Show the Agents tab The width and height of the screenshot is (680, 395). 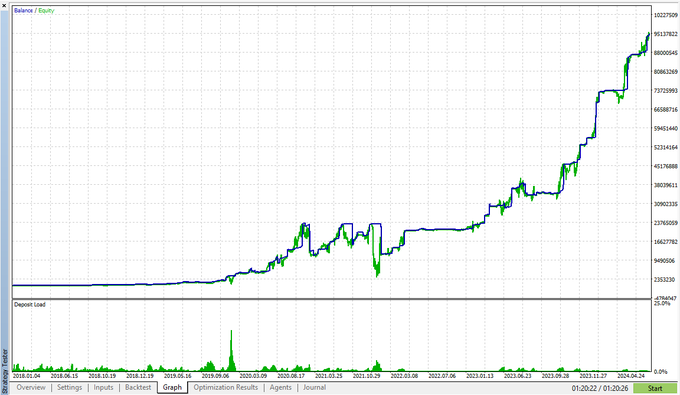(281, 387)
